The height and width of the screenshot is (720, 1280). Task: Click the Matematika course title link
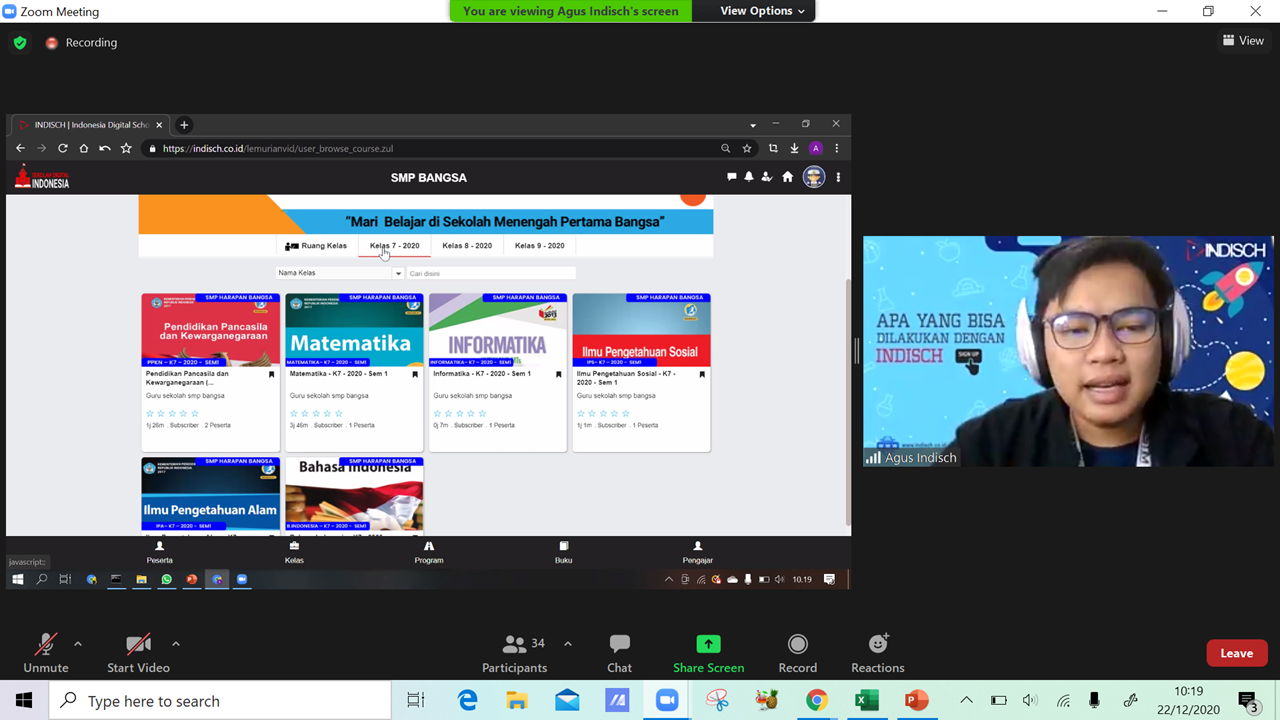339,374
